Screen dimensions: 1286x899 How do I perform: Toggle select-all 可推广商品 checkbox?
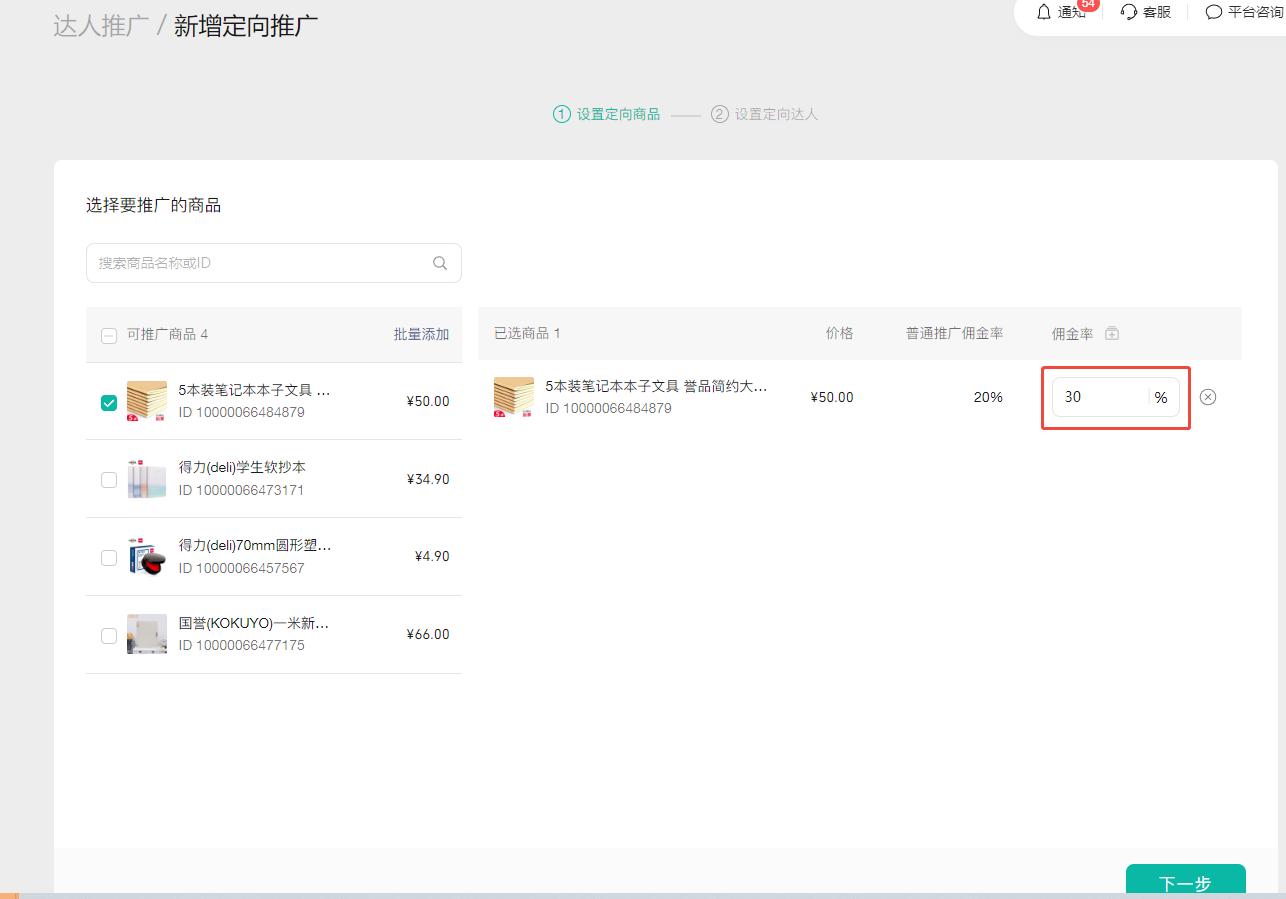click(109, 336)
